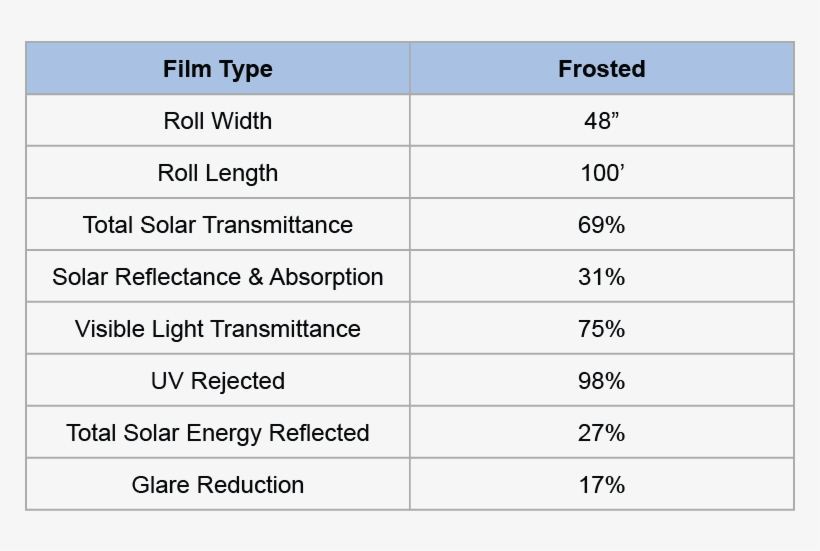The width and height of the screenshot is (820, 551).
Task: Click the Glare Reduction label
Action: (x=218, y=485)
